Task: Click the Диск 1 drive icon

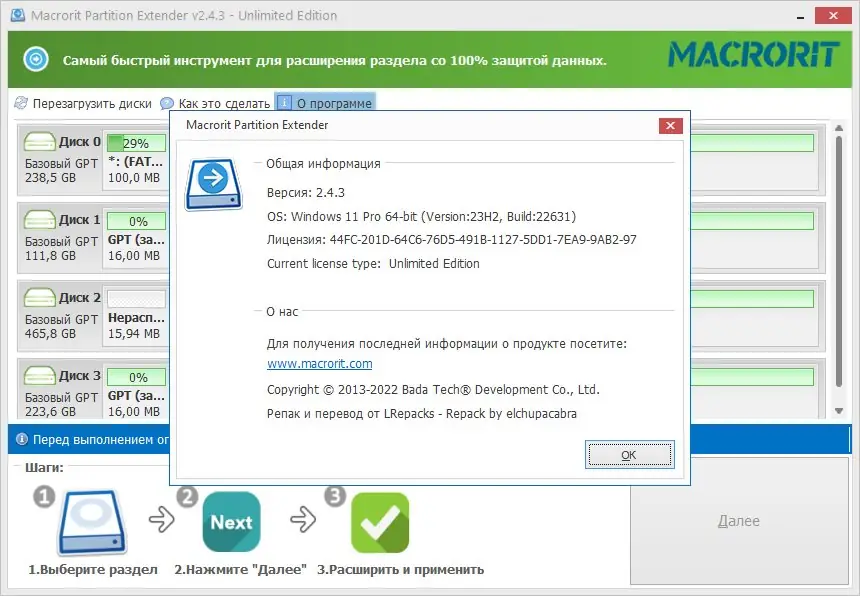Action: (39, 219)
